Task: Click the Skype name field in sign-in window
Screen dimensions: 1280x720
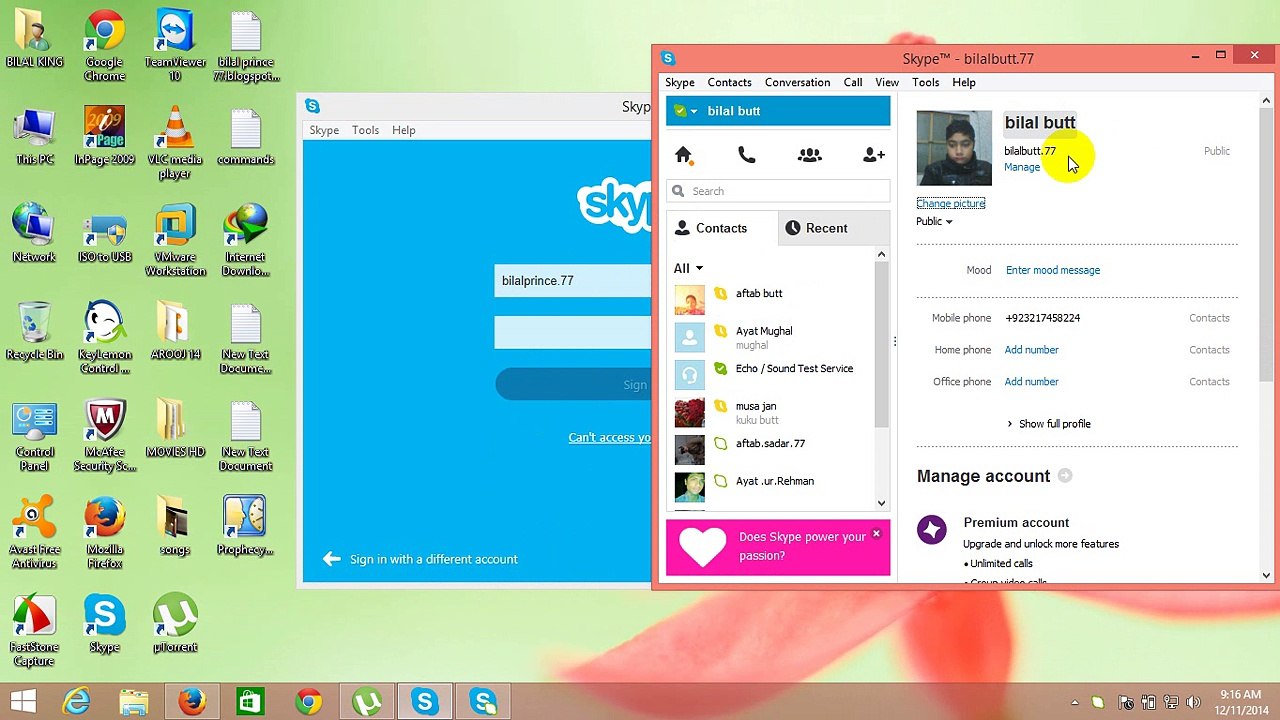Action: (573, 281)
